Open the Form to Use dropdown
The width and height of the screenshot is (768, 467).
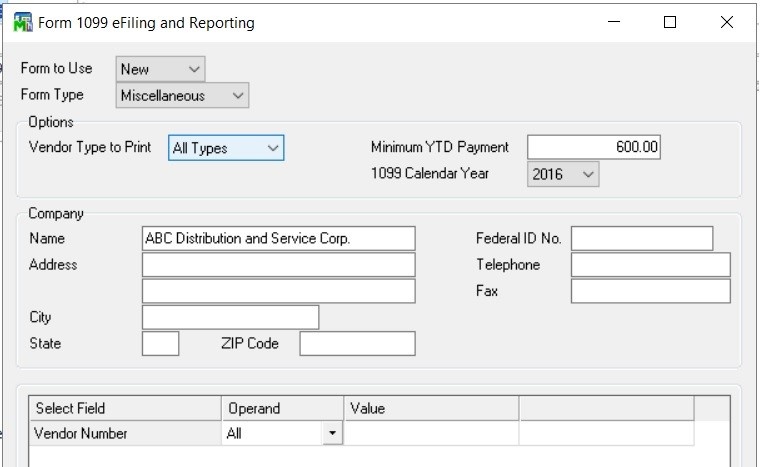click(x=160, y=69)
